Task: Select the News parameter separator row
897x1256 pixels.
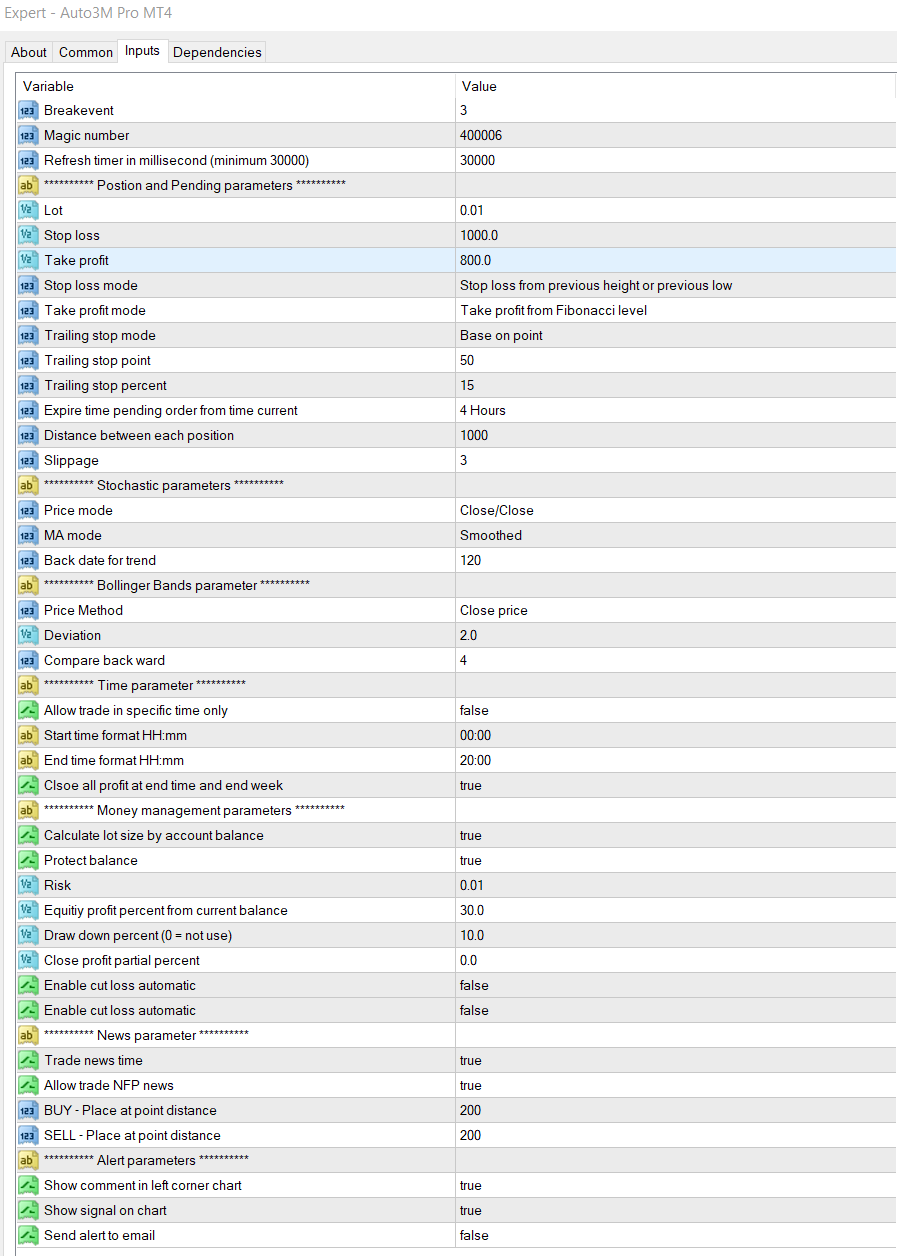Action: (x=456, y=1035)
